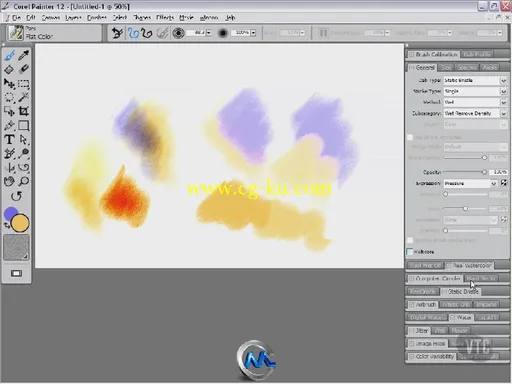Select the Lasso tool
The image size is (512, 384).
(x=9, y=97)
